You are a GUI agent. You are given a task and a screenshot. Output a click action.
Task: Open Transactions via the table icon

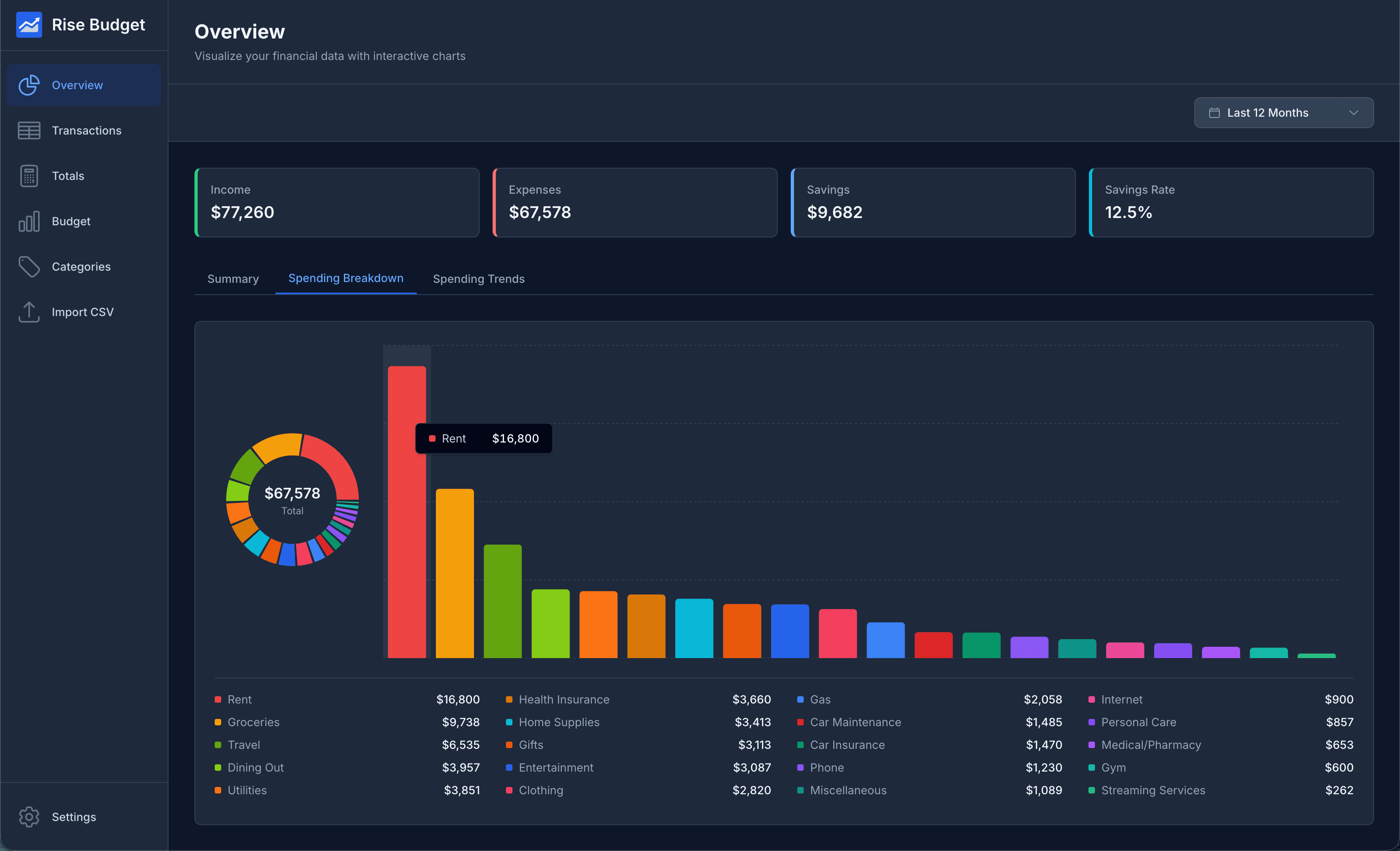point(29,130)
